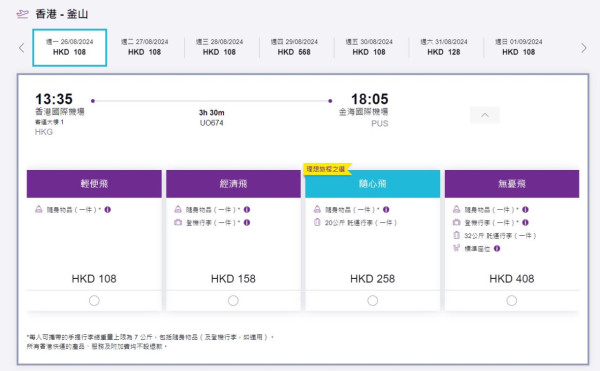Select the 28/08/2024 HKD 108 date tab
Image resolution: width=600 pixels, height=371 pixels.
(219, 47)
